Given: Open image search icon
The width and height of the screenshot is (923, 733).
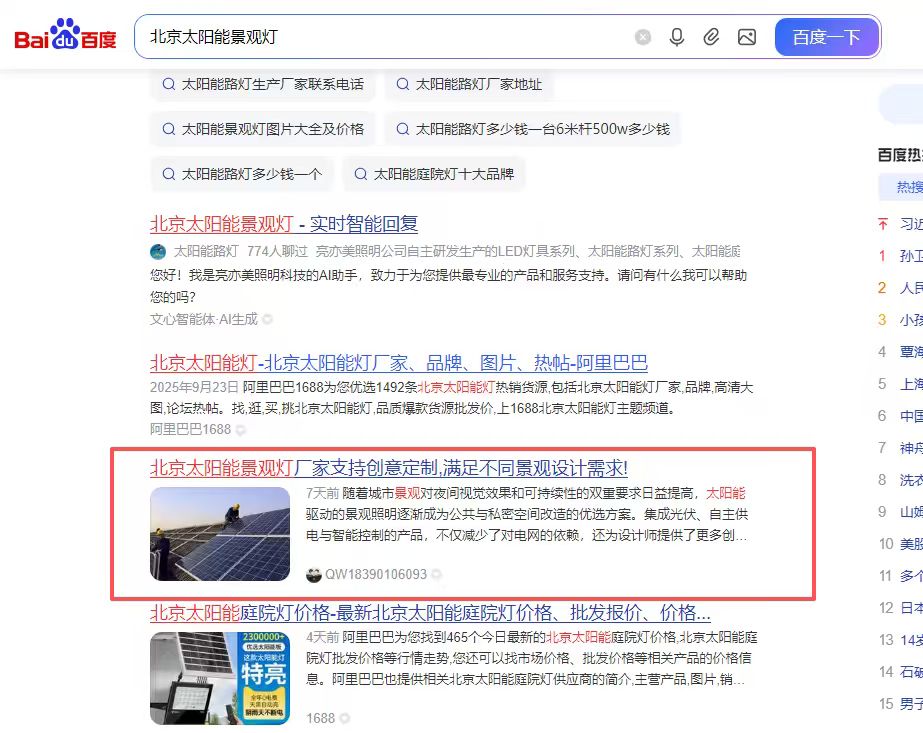Looking at the screenshot, I should coord(747,37).
